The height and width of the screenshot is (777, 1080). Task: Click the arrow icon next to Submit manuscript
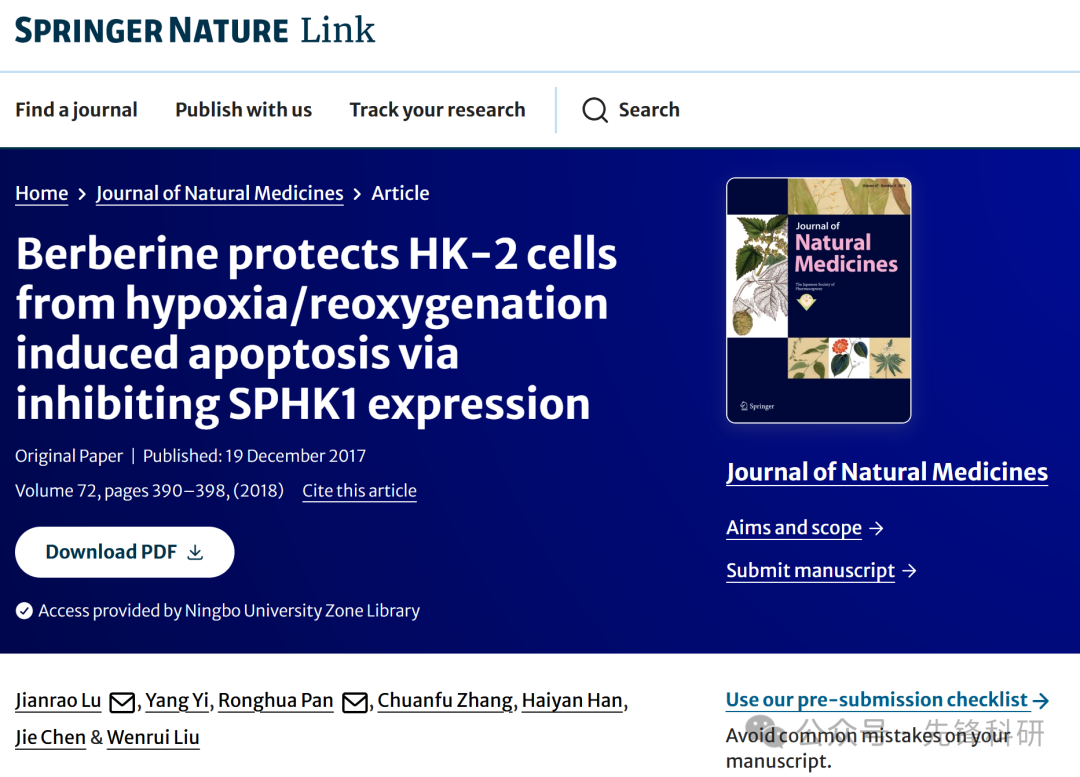click(909, 571)
